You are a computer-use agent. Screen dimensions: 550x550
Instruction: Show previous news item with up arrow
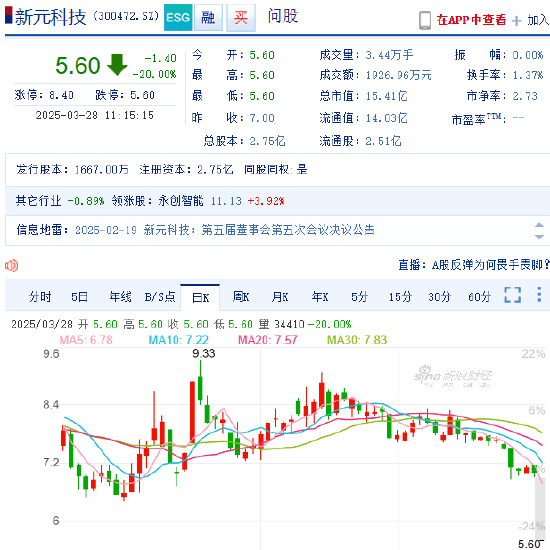(x=539, y=225)
